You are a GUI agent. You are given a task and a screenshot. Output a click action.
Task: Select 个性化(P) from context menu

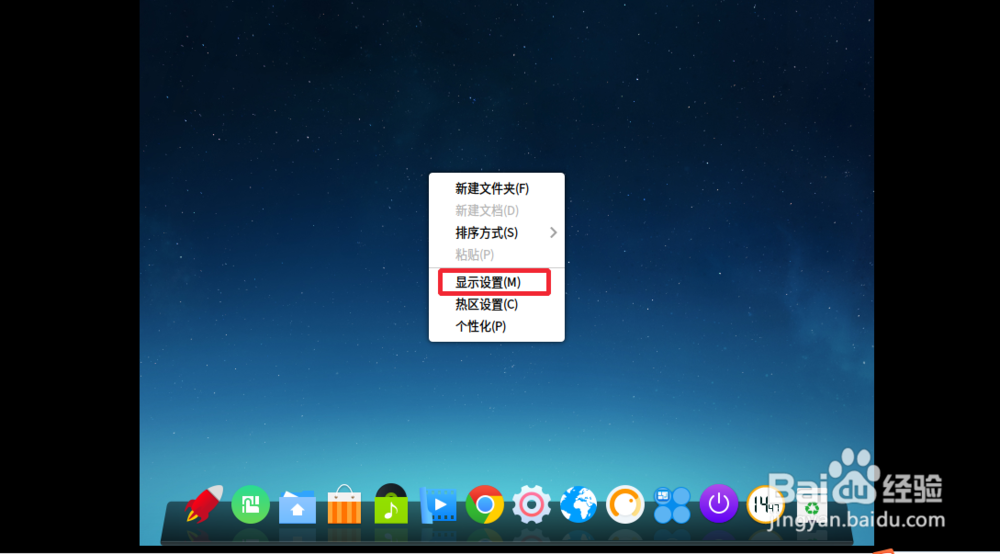tap(496, 326)
